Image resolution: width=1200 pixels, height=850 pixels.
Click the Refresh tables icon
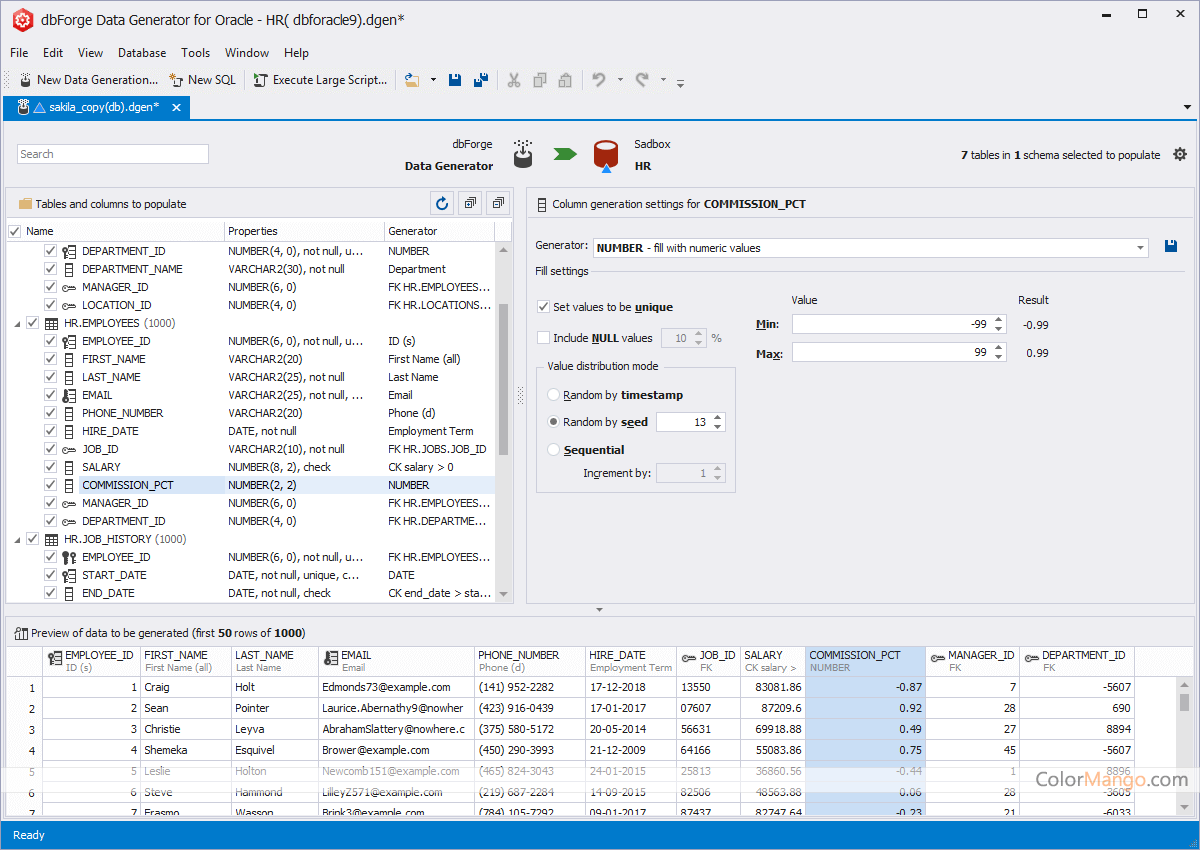(x=442, y=204)
